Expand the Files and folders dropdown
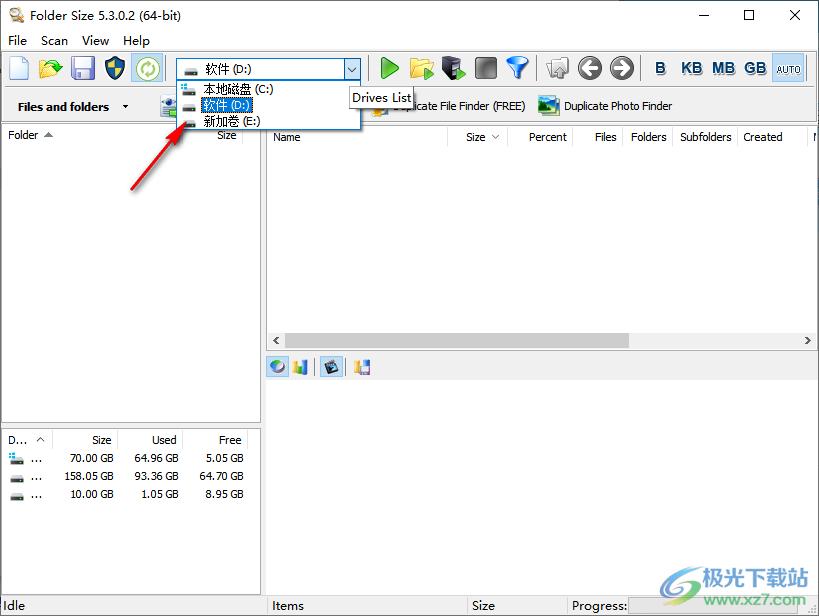The height and width of the screenshot is (616, 819). click(125, 107)
